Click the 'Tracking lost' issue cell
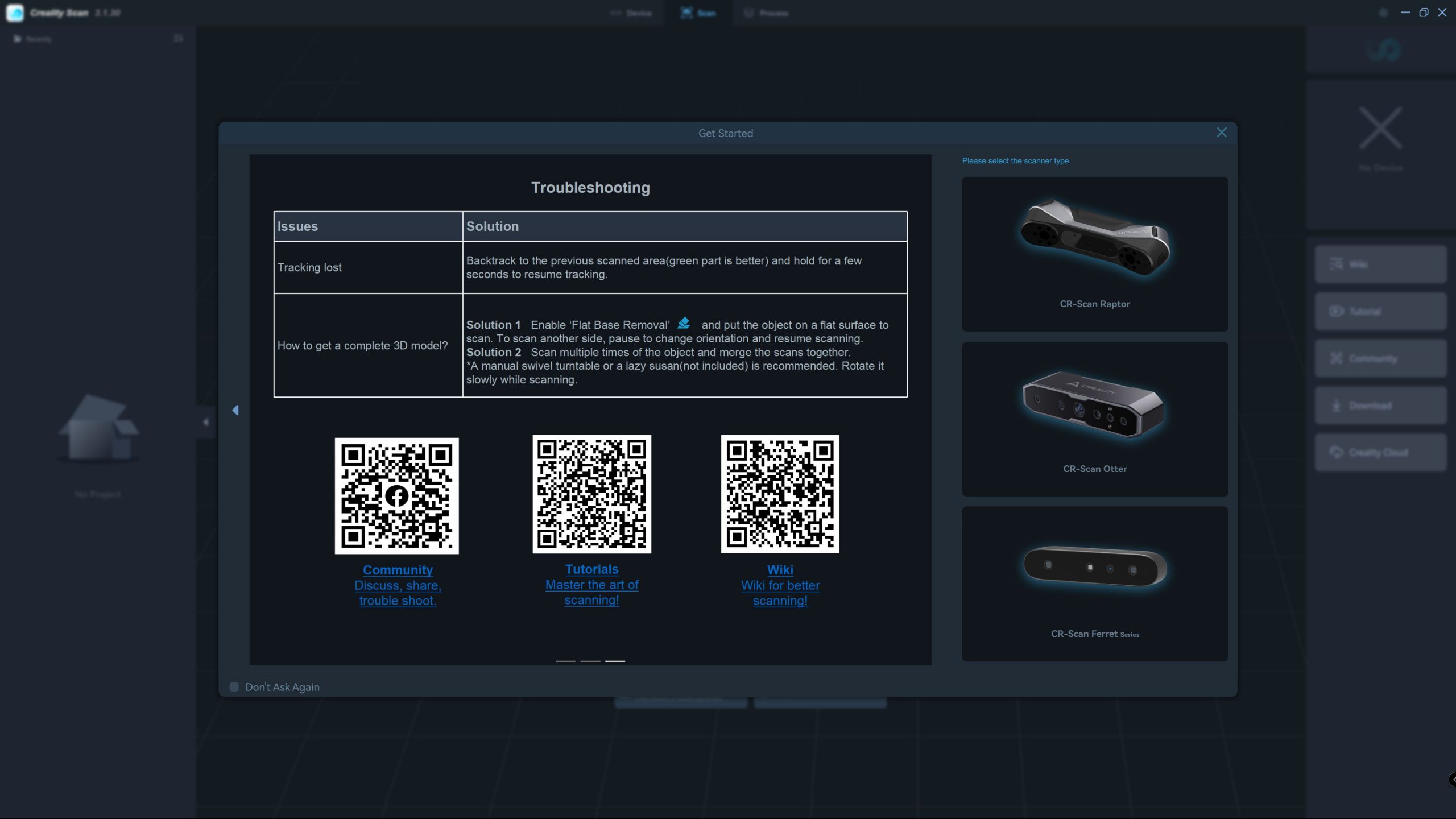Screen dimensions: 1456x819 [368, 267]
